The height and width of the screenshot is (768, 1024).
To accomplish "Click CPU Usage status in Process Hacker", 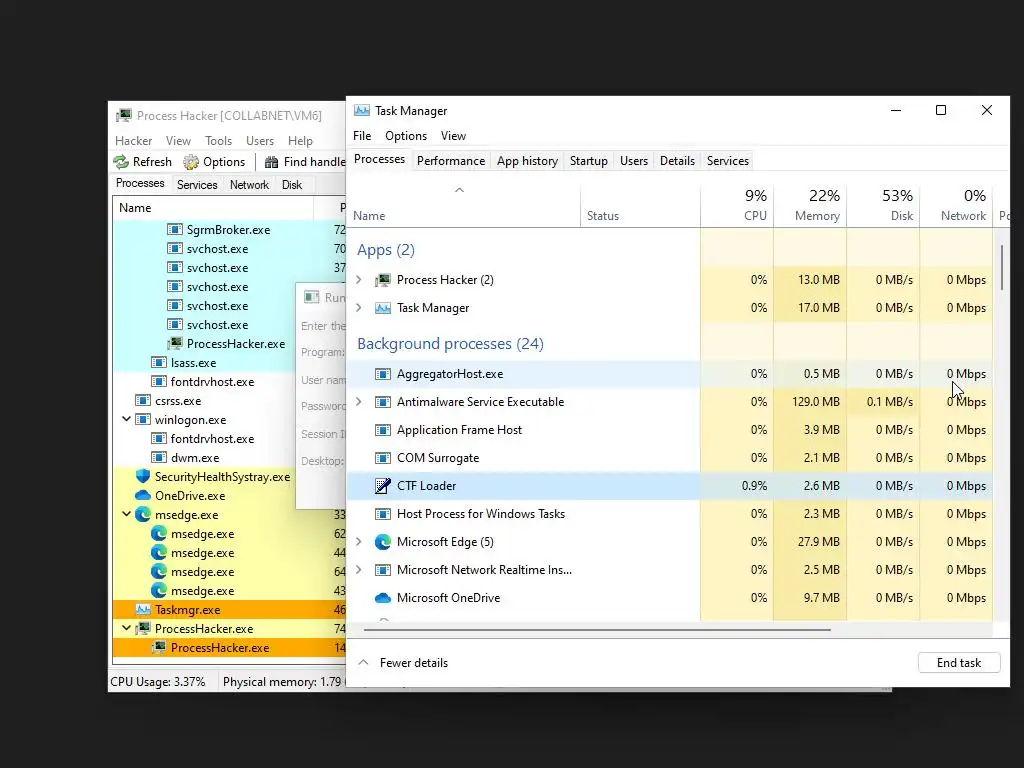I will tap(157, 682).
